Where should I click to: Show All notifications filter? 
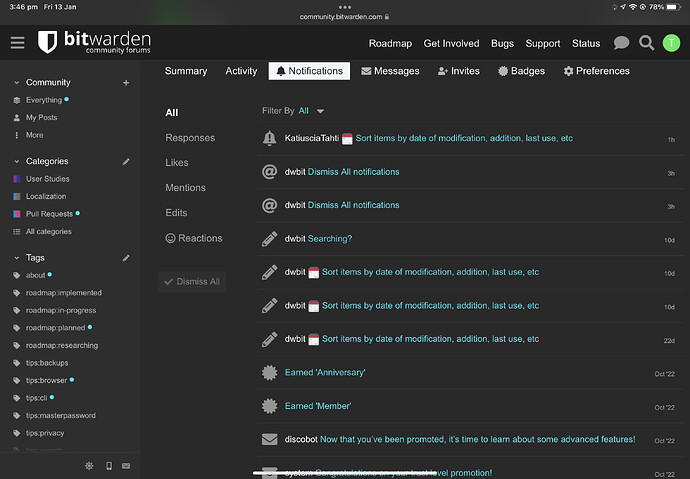(172, 113)
